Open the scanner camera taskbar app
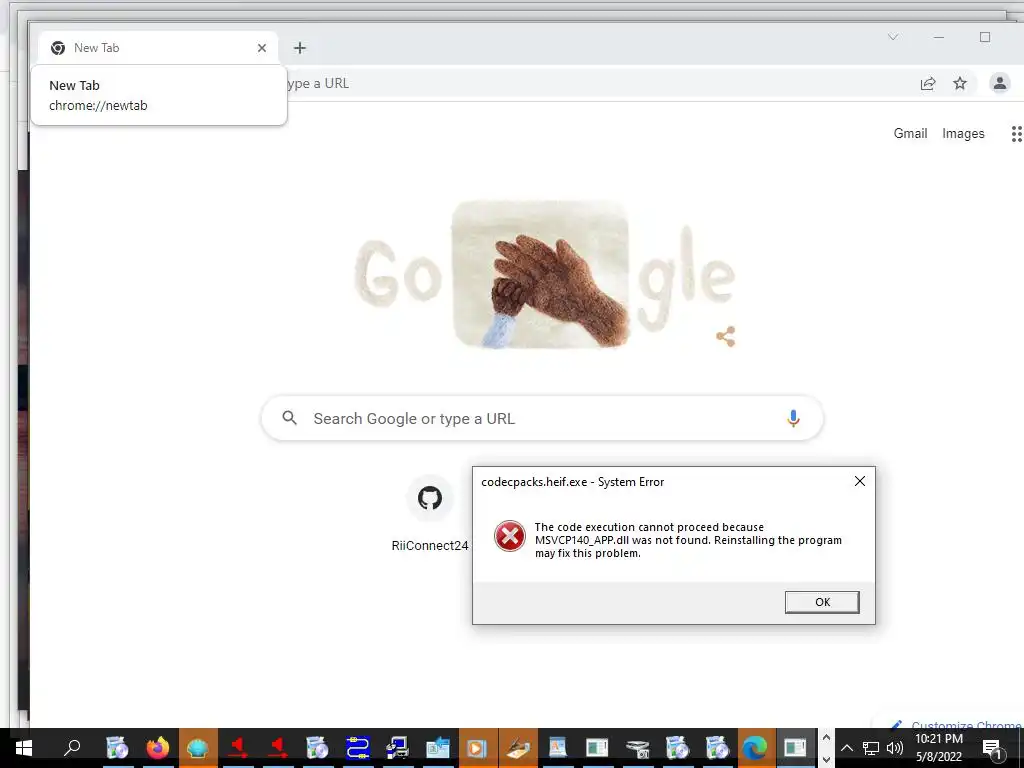Screen dimensions: 1024x768 coord(637,748)
